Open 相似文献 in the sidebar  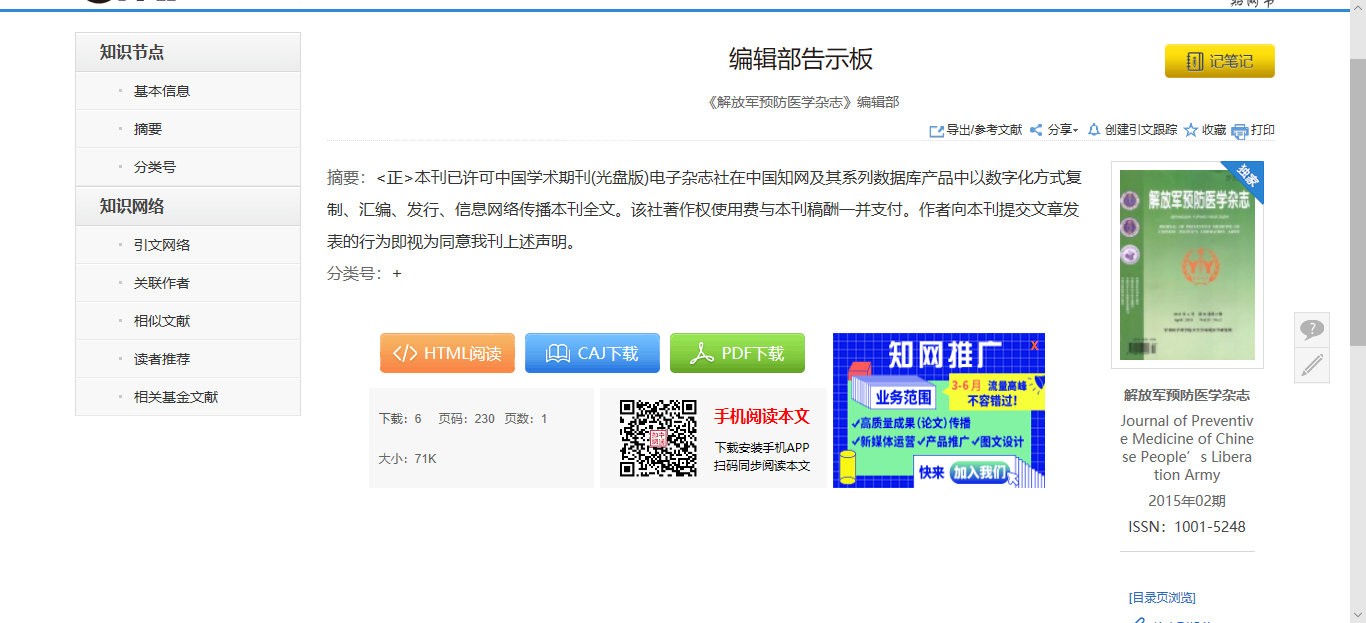tap(162, 321)
